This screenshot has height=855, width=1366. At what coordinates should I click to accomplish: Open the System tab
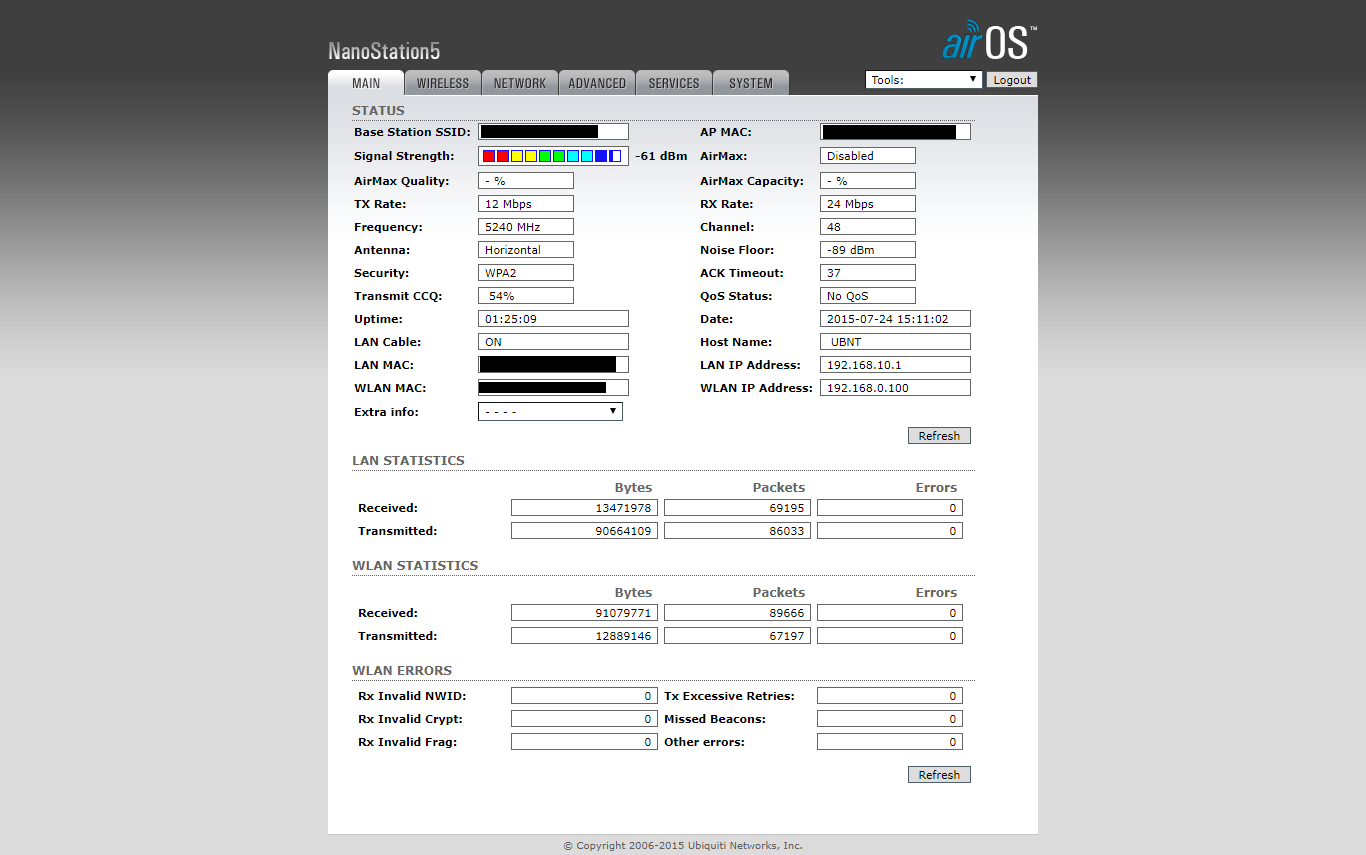tap(750, 83)
